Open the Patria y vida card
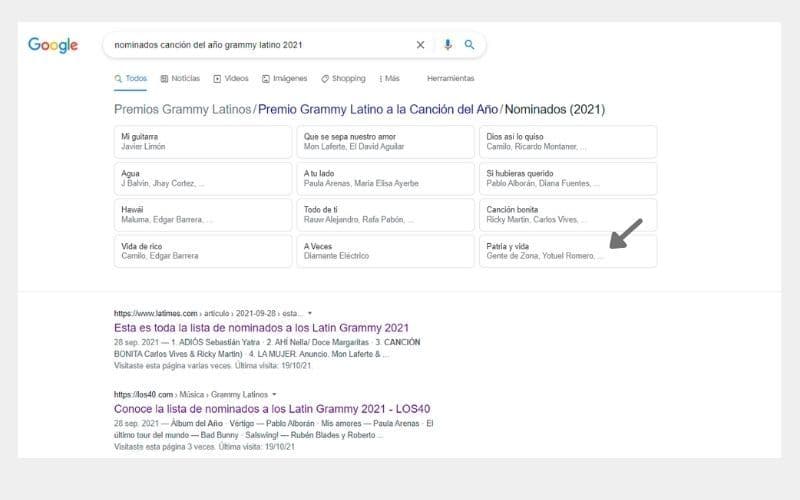This screenshot has height=500, width=800. [x=568, y=251]
